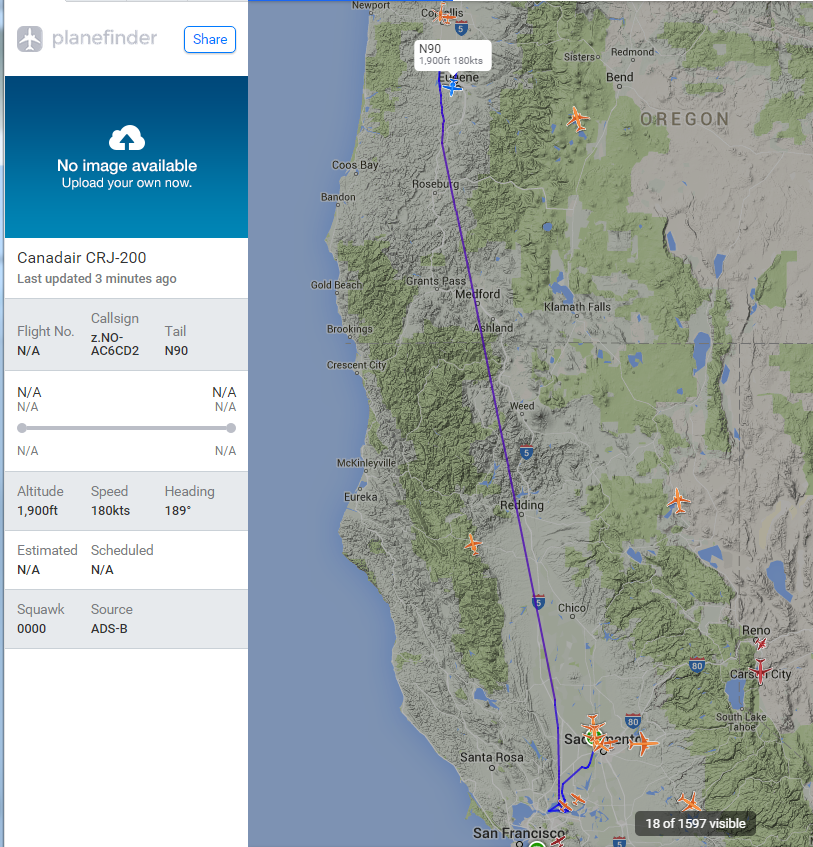The height and width of the screenshot is (847, 813).
Task: Click the large orange plane in northeast California
Action: click(678, 499)
